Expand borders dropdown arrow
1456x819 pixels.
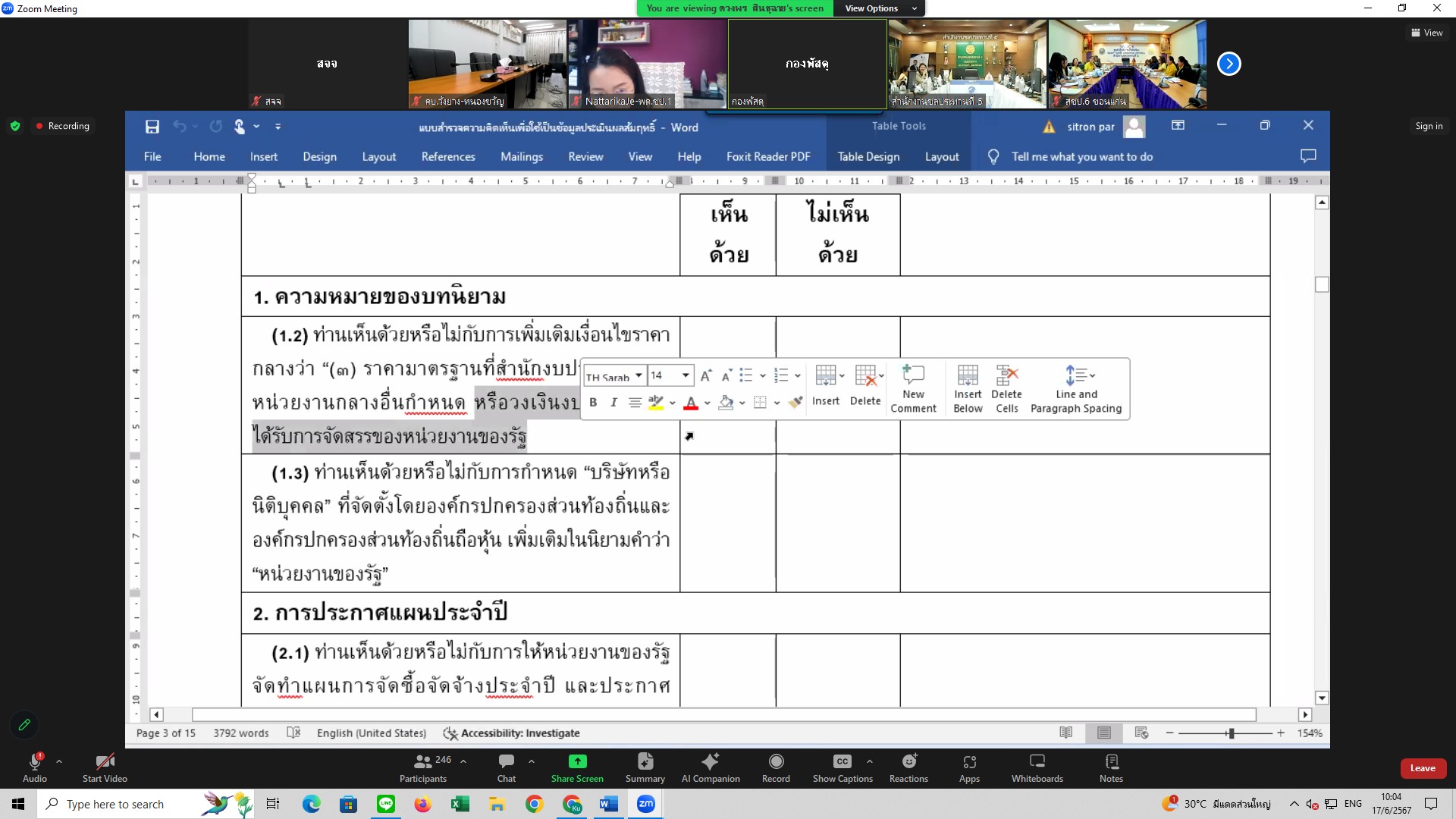(x=777, y=403)
